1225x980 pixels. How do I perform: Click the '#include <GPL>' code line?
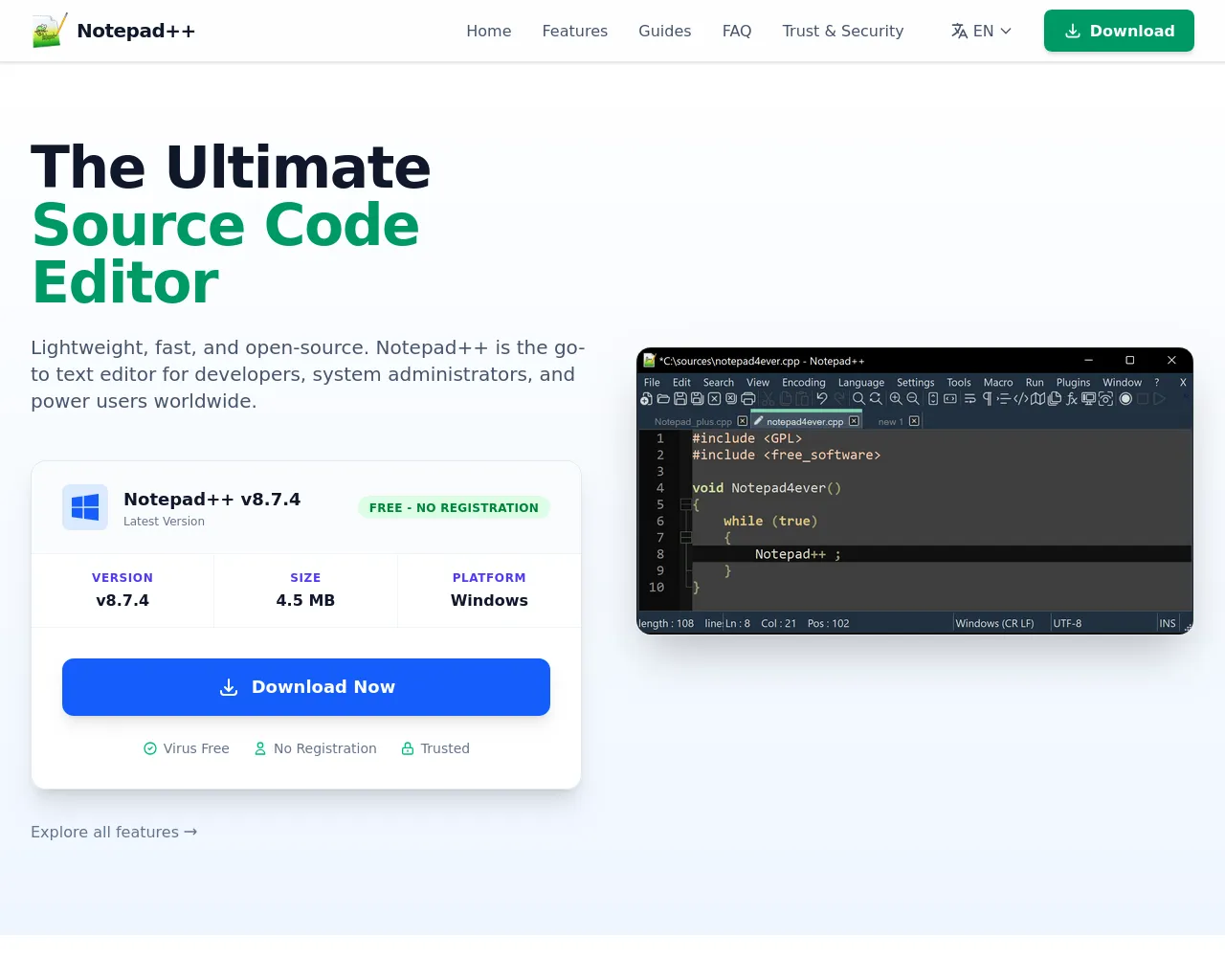(x=747, y=438)
